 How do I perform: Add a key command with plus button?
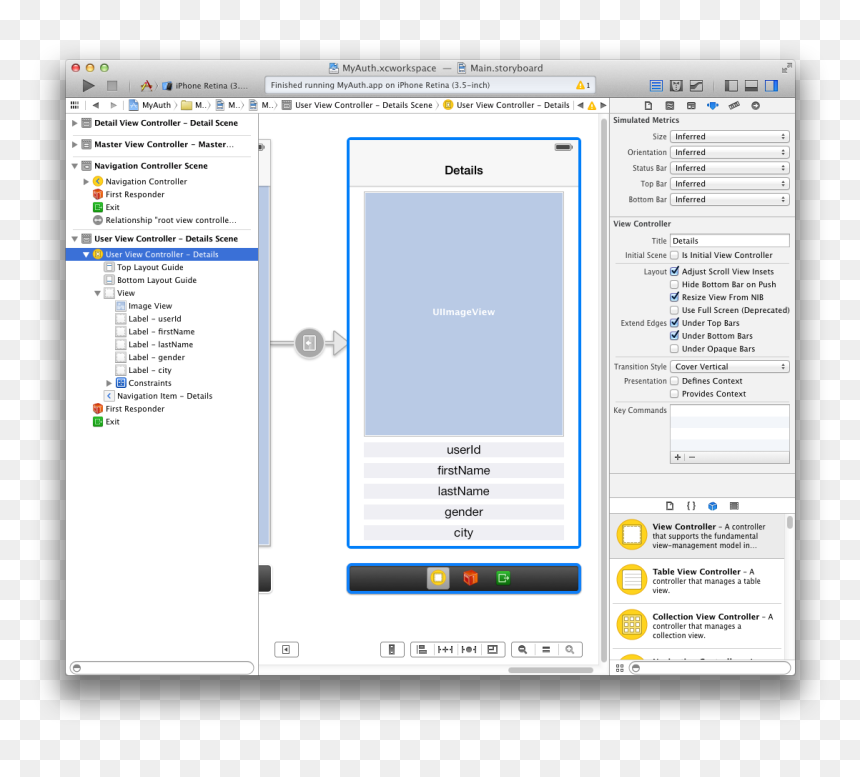point(678,457)
